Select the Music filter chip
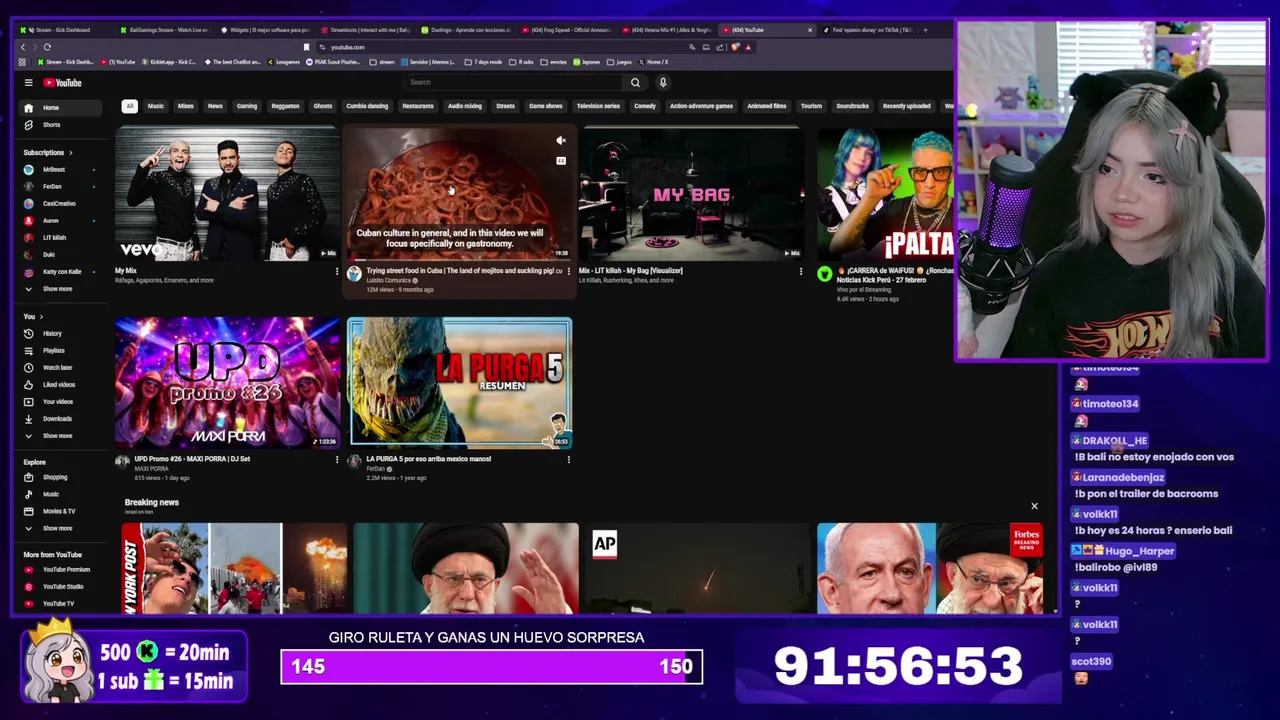This screenshot has height=720, width=1280. pyautogui.click(x=156, y=106)
